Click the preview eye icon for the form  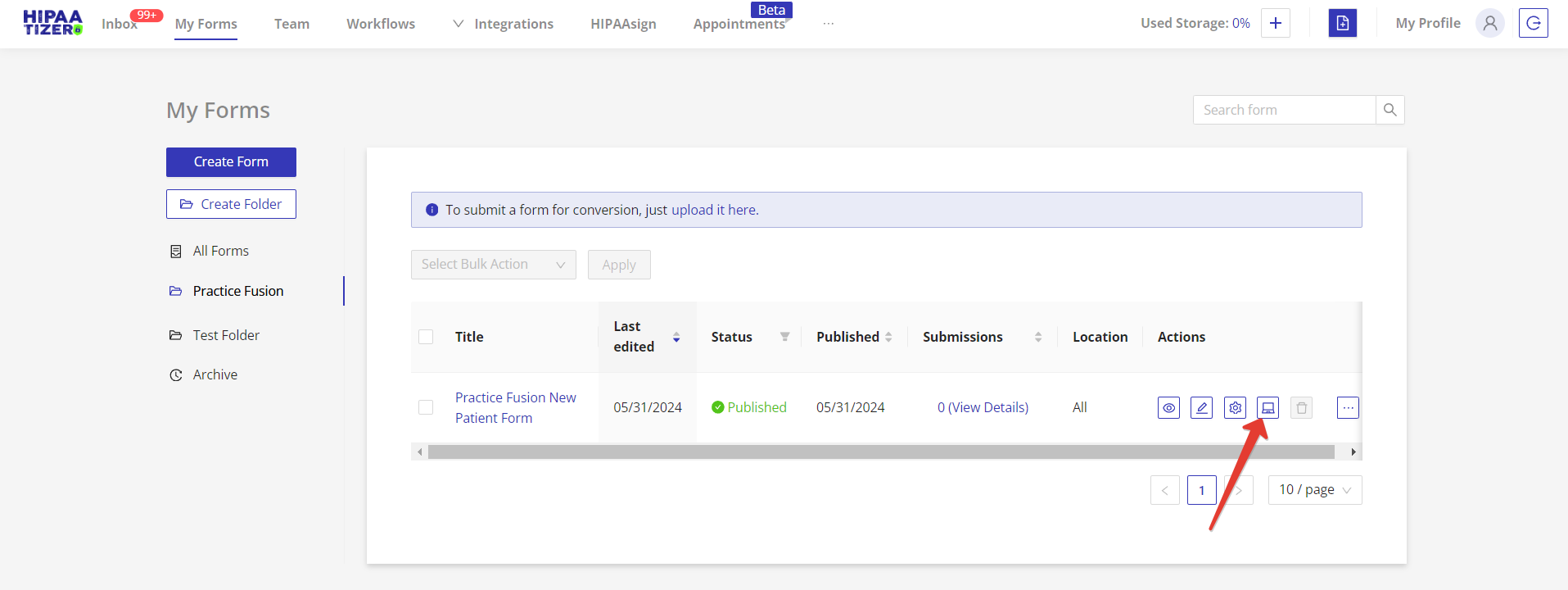(1168, 407)
